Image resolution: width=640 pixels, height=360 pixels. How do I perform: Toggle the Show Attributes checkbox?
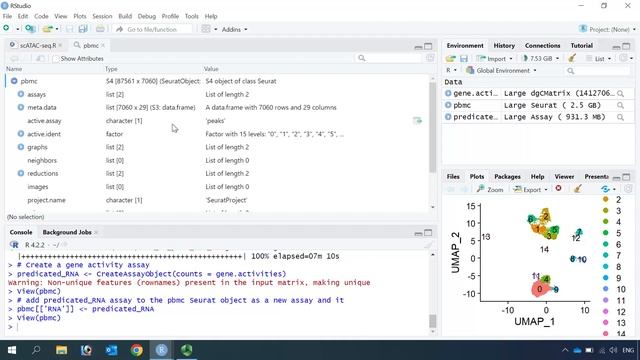(x=56, y=59)
